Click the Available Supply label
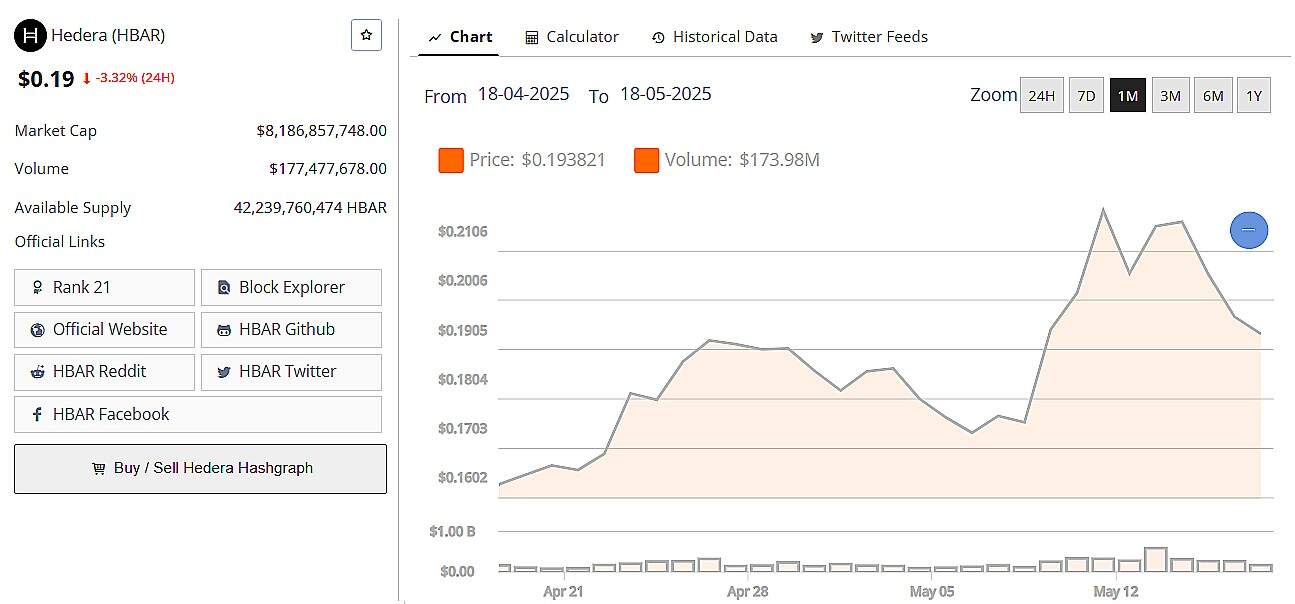This screenshot has height=604, width=1295. 73,208
